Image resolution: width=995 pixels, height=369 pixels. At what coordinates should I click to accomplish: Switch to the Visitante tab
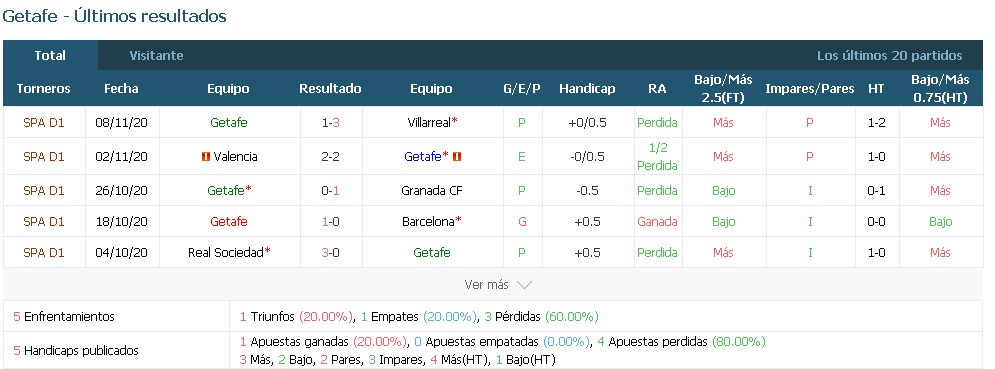[x=156, y=55]
